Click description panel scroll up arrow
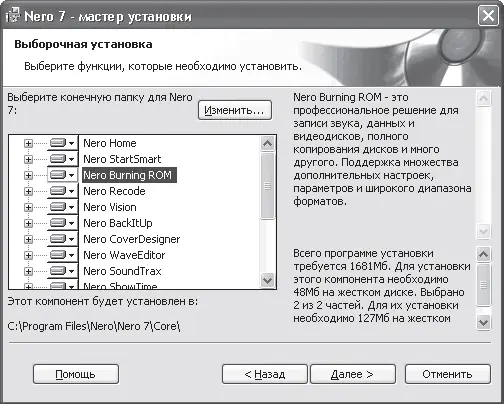 coord(483,99)
